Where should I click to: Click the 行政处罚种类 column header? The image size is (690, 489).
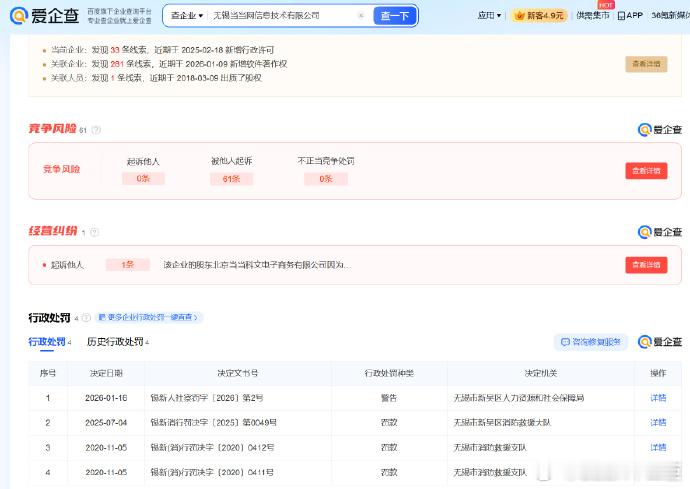click(x=389, y=373)
